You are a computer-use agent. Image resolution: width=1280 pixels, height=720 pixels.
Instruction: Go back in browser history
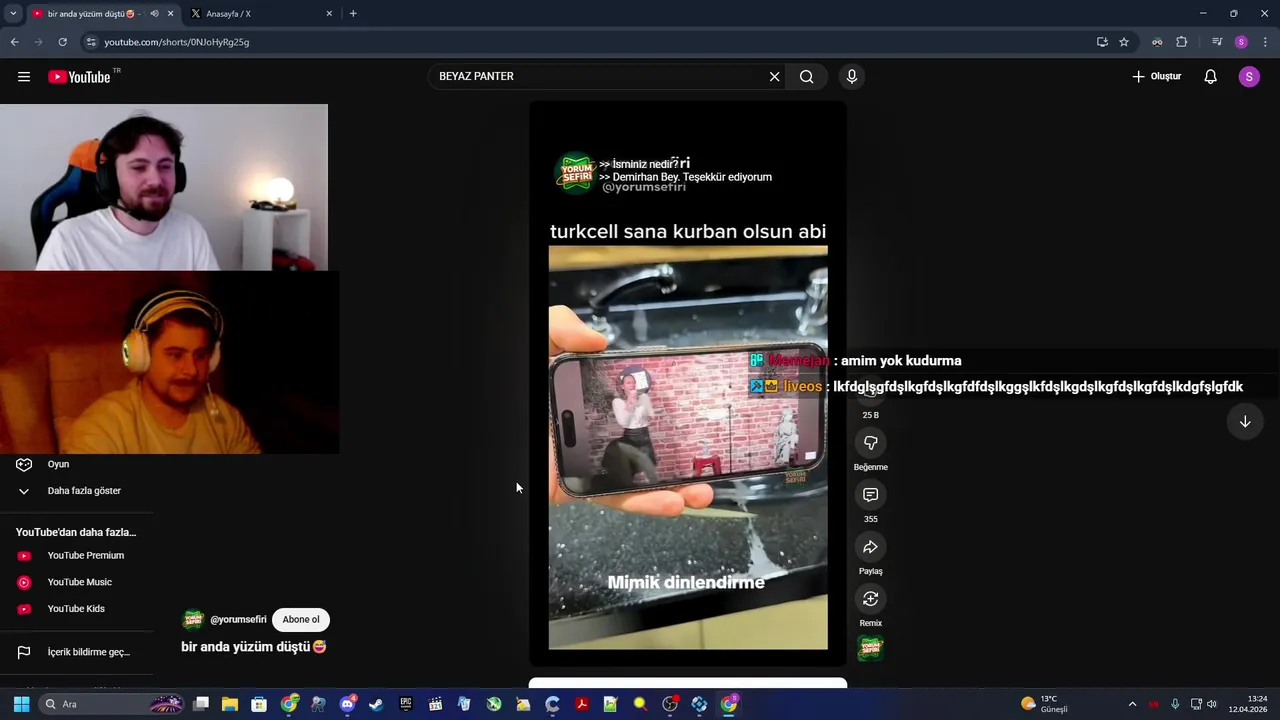[14, 42]
